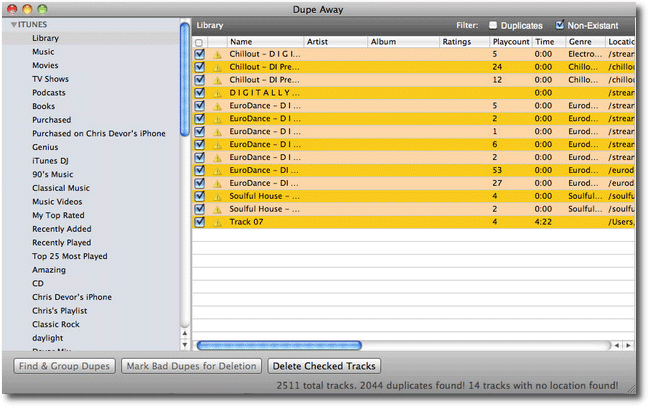
Task: Collapse the ITUNES sidebar group triangle
Action: (x=14, y=25)
